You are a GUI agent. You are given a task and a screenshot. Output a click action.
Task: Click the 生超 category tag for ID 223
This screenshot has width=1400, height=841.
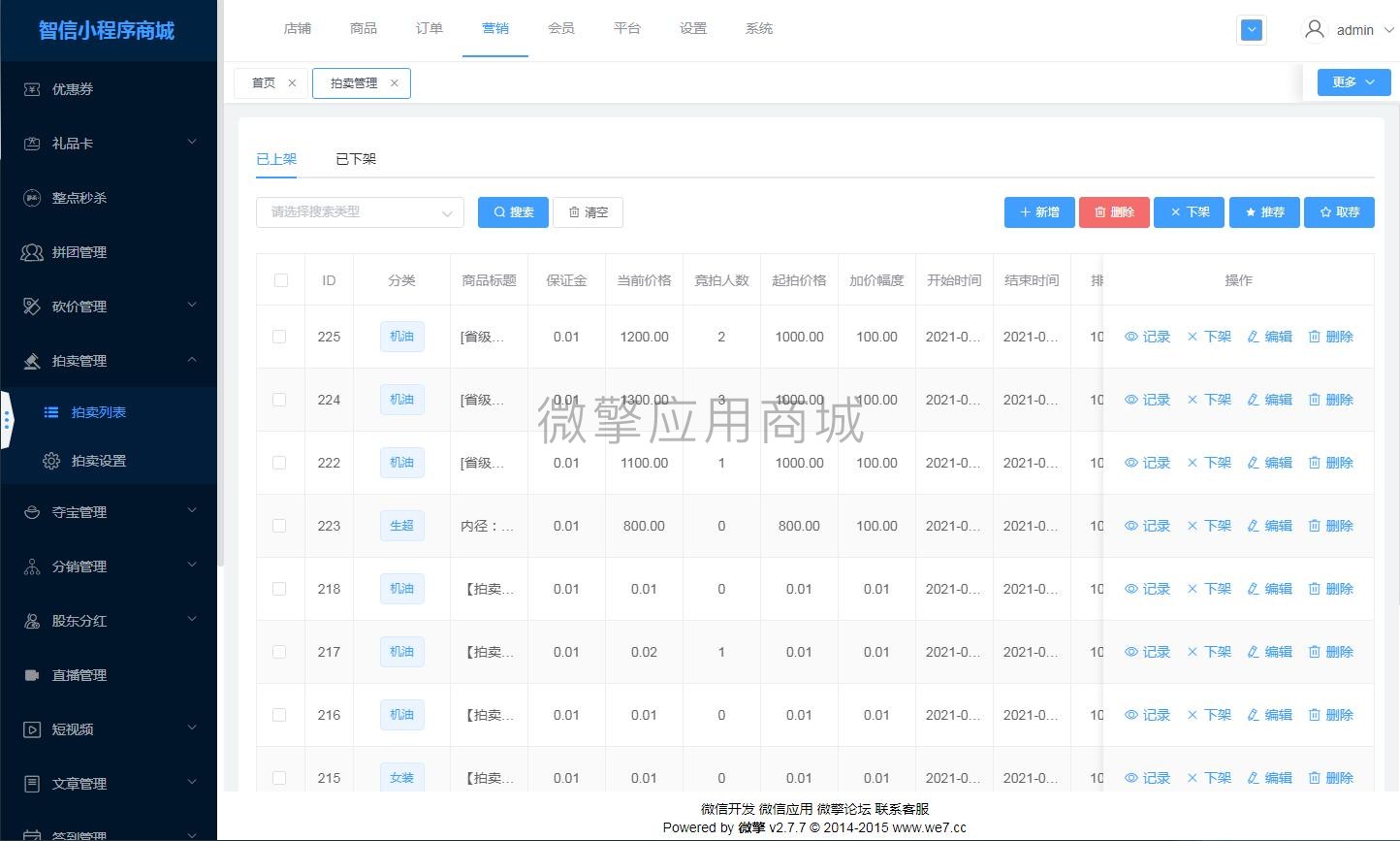pyautogui.click(x=401, y=526)
